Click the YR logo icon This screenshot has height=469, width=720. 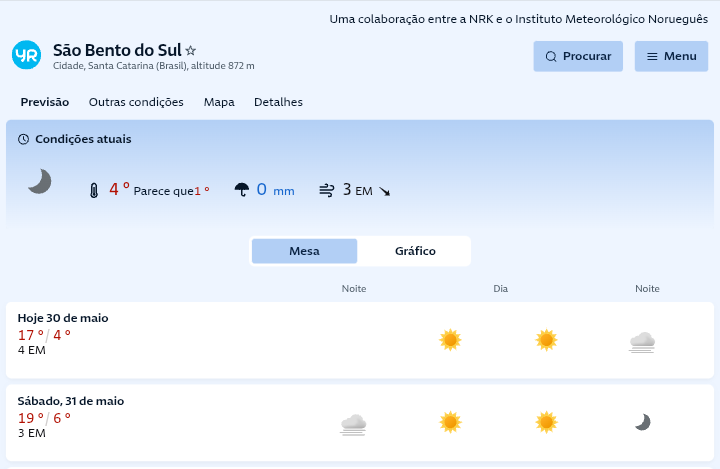26,56
